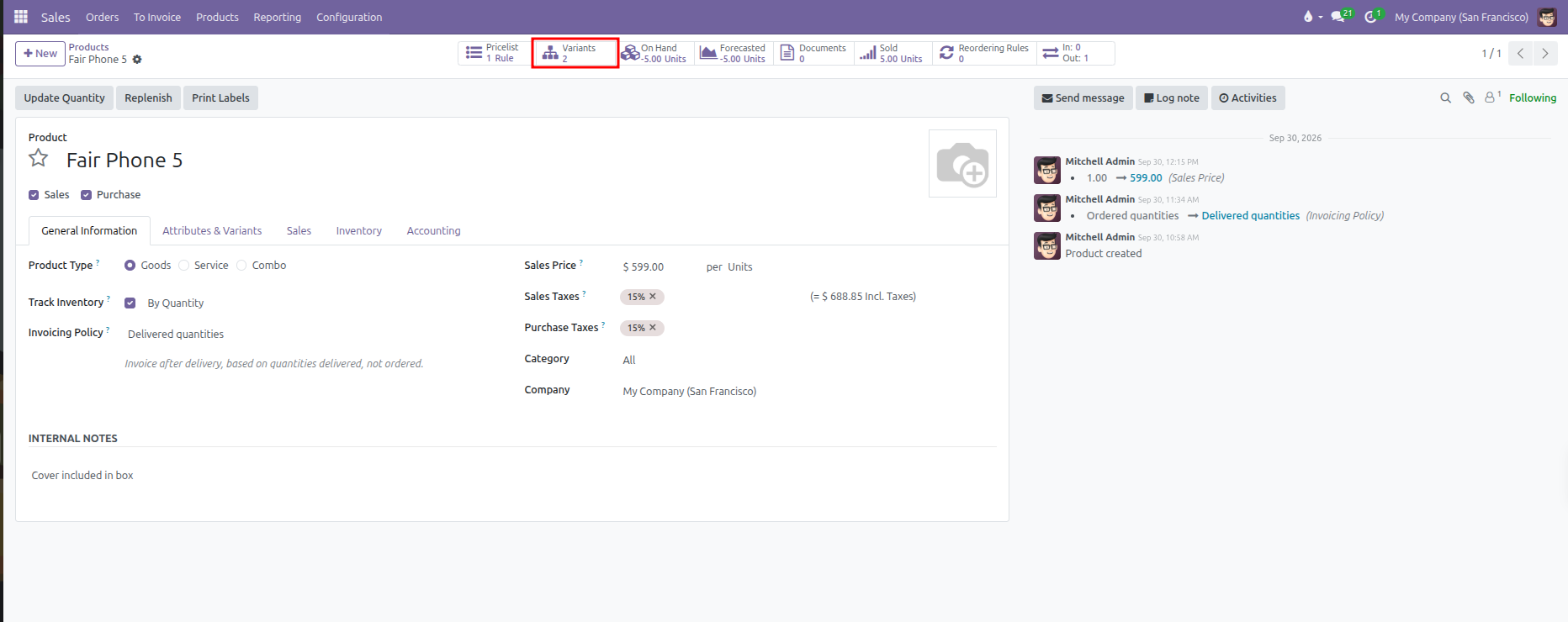Viewport: 1568px width, 622px height.
Task: Switch to Attributes & Variants tab
Action: click(x=212, y=231)
